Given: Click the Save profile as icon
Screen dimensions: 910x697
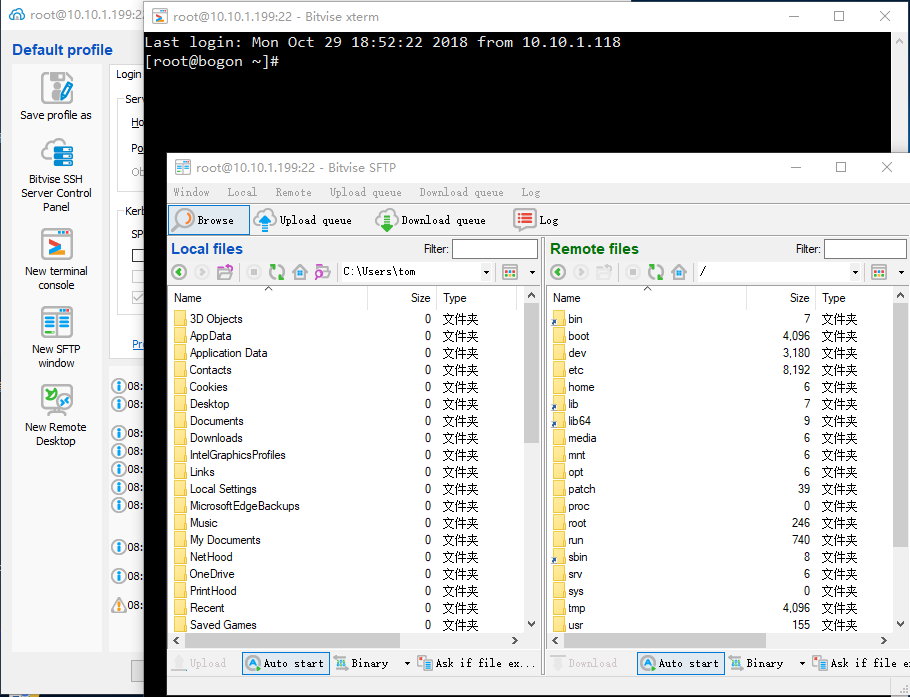Looking at the screenshot, I should click(56, 88).
